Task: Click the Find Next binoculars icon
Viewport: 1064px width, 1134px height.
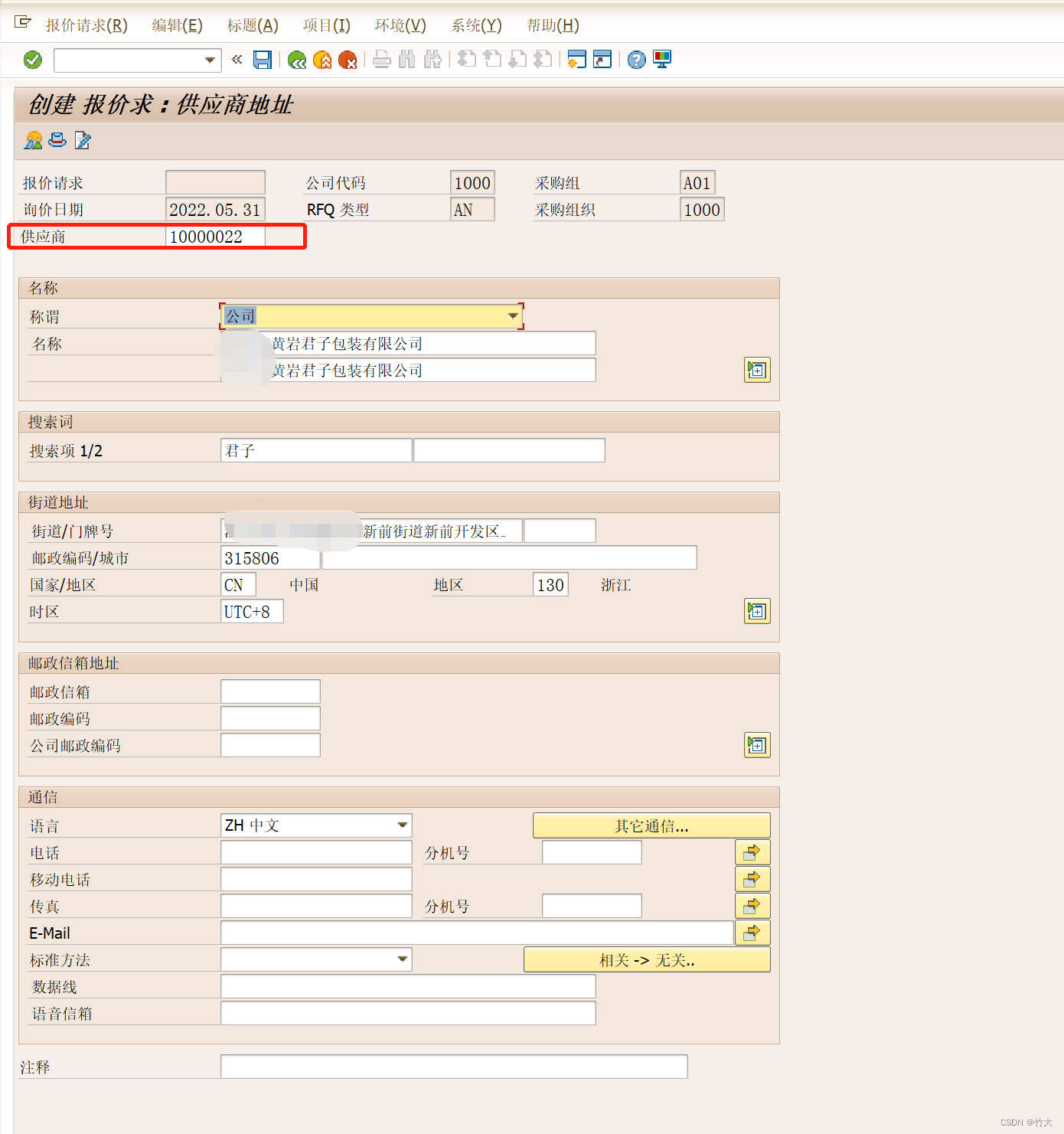Action: pos(432,60)
